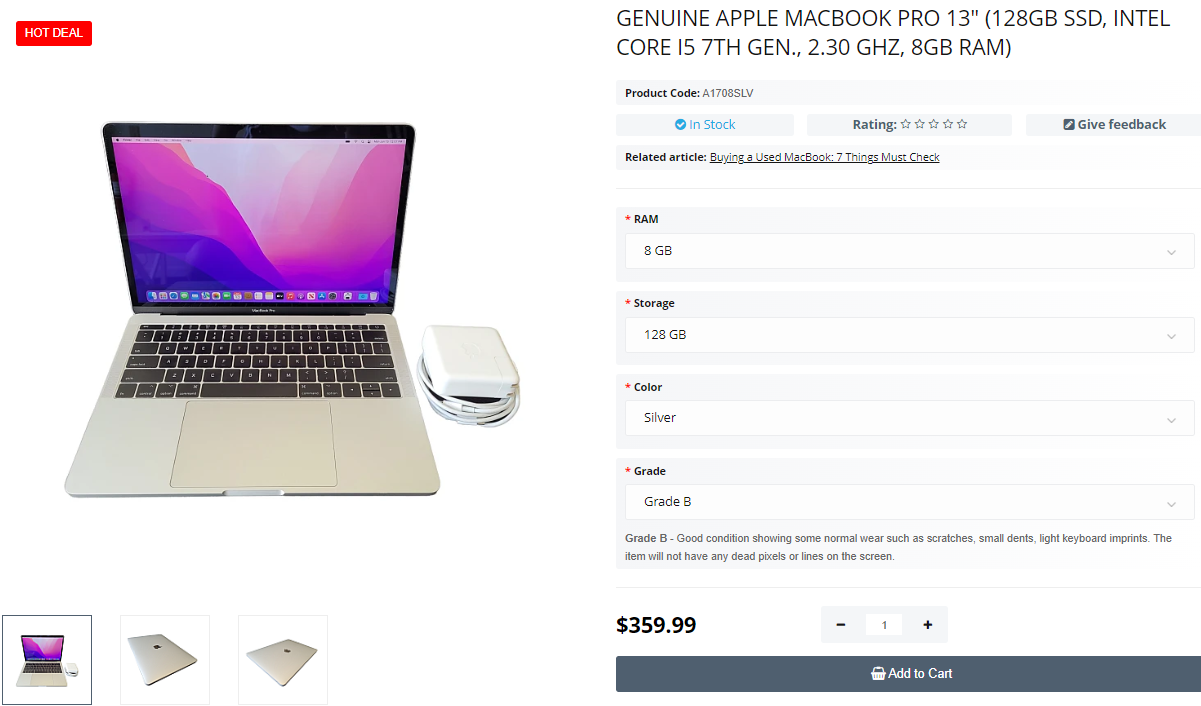The width and height of the screenshot is (1201, 706).
Task: Select the second thumbnail of closed lid
Action: point(165,660)
